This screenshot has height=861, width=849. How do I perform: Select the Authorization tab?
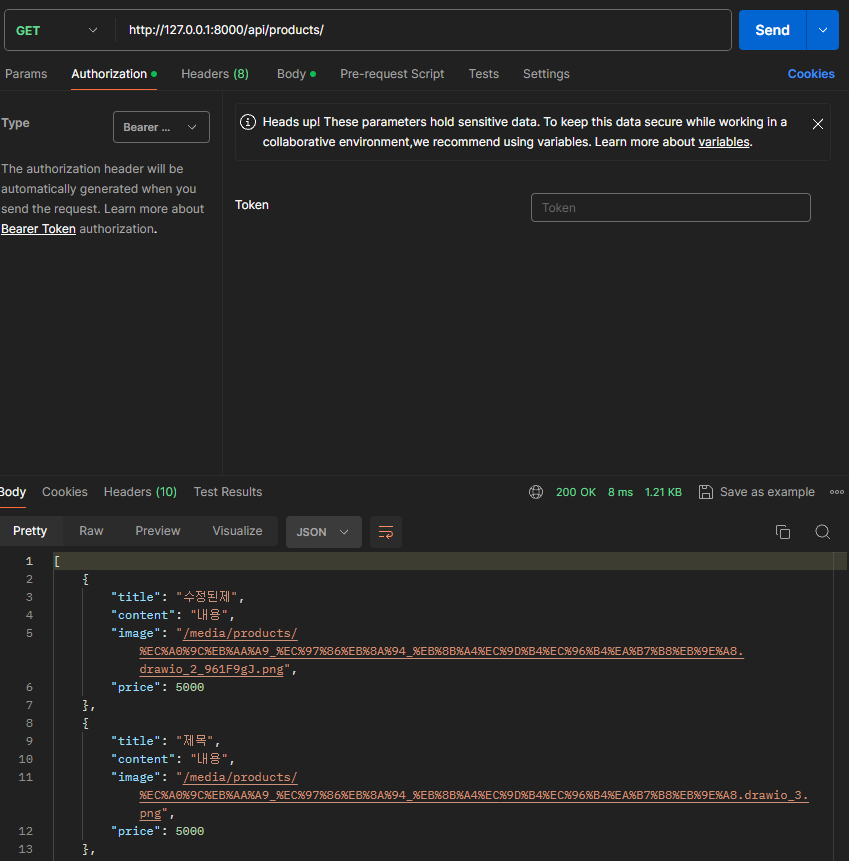click(114, 74)
